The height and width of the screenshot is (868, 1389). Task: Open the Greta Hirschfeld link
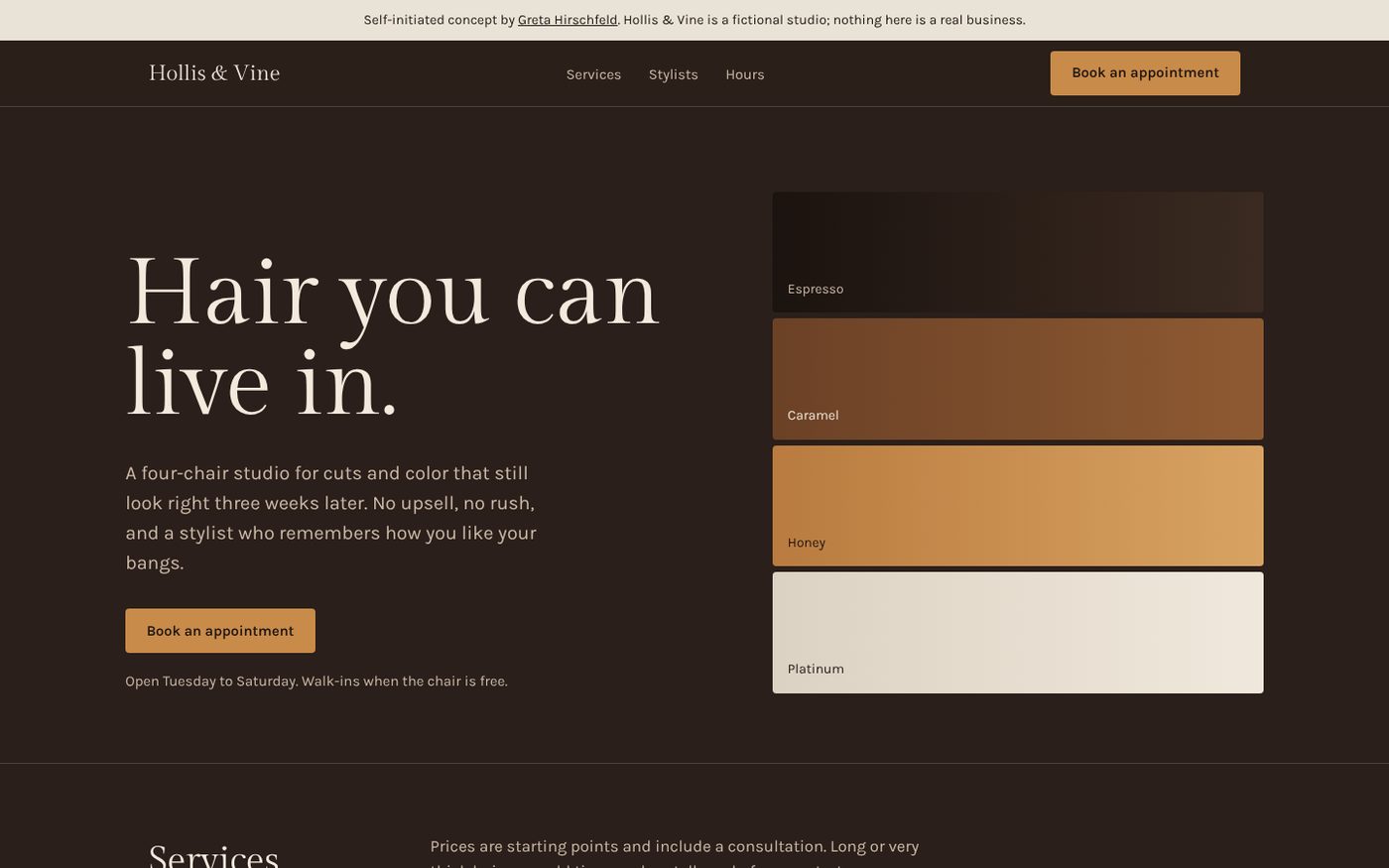pyautogui.click(x=568, y=20)
